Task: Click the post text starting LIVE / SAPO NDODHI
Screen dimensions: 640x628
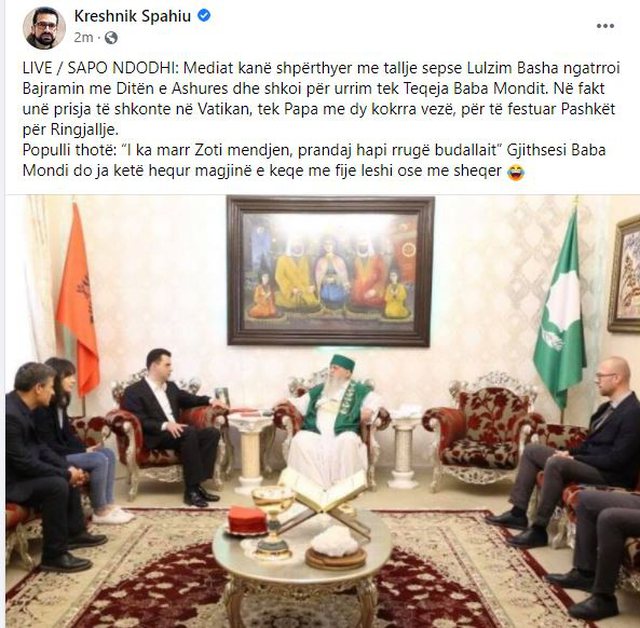Action: click(x=321, y=120)
